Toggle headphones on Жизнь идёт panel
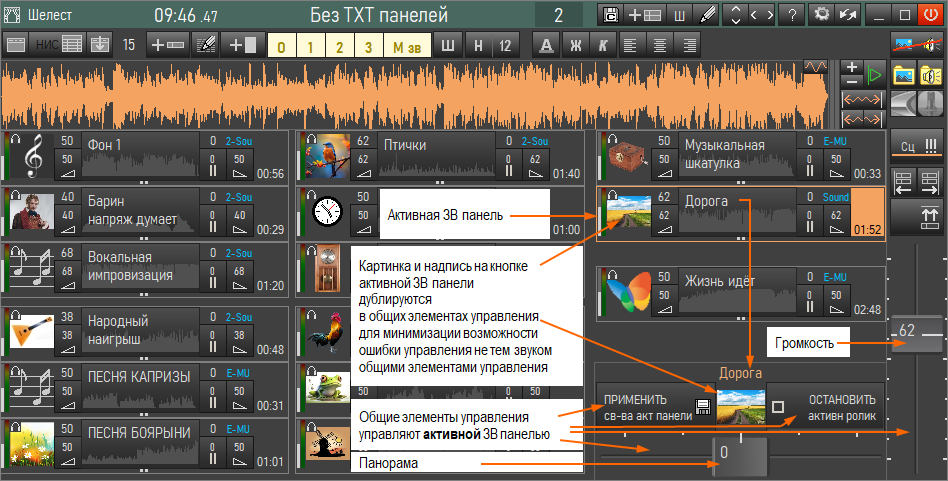Image resolution: width=948 pixels, height=481 pixels. [612, 275]
